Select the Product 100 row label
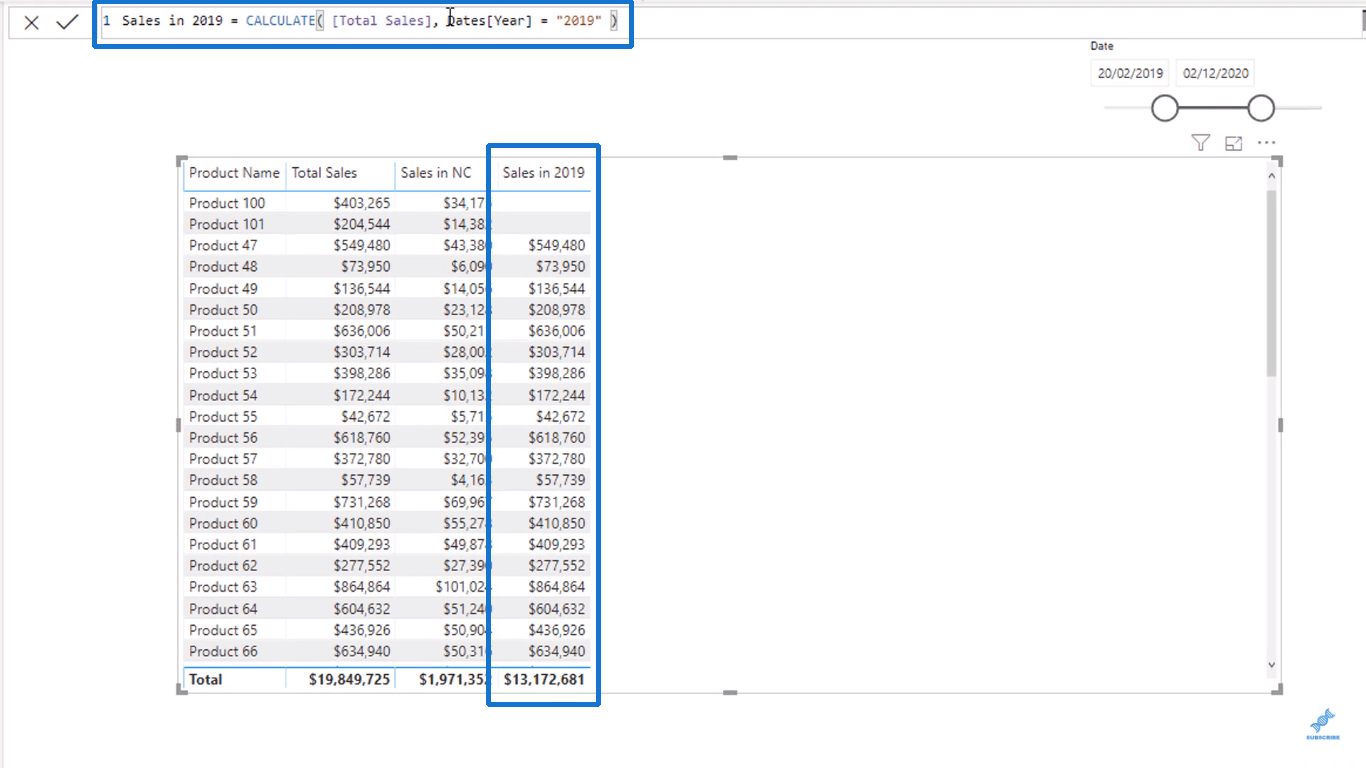1366x768 pixels. (x=227, y=203)
